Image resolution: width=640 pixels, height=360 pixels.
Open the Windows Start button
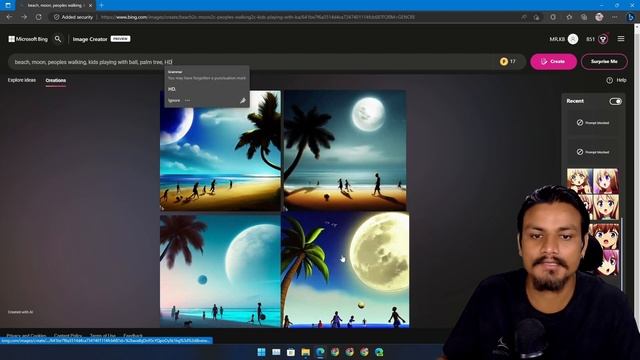tap(261, 352)
